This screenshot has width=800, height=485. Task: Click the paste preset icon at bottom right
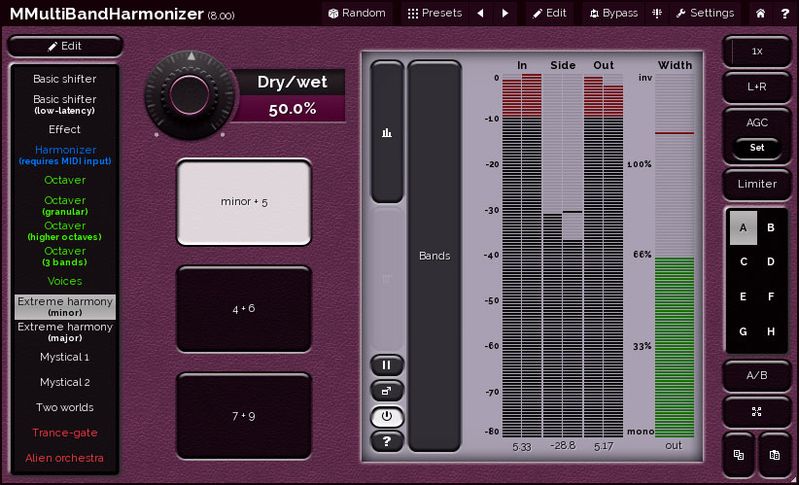pos(775,454)
